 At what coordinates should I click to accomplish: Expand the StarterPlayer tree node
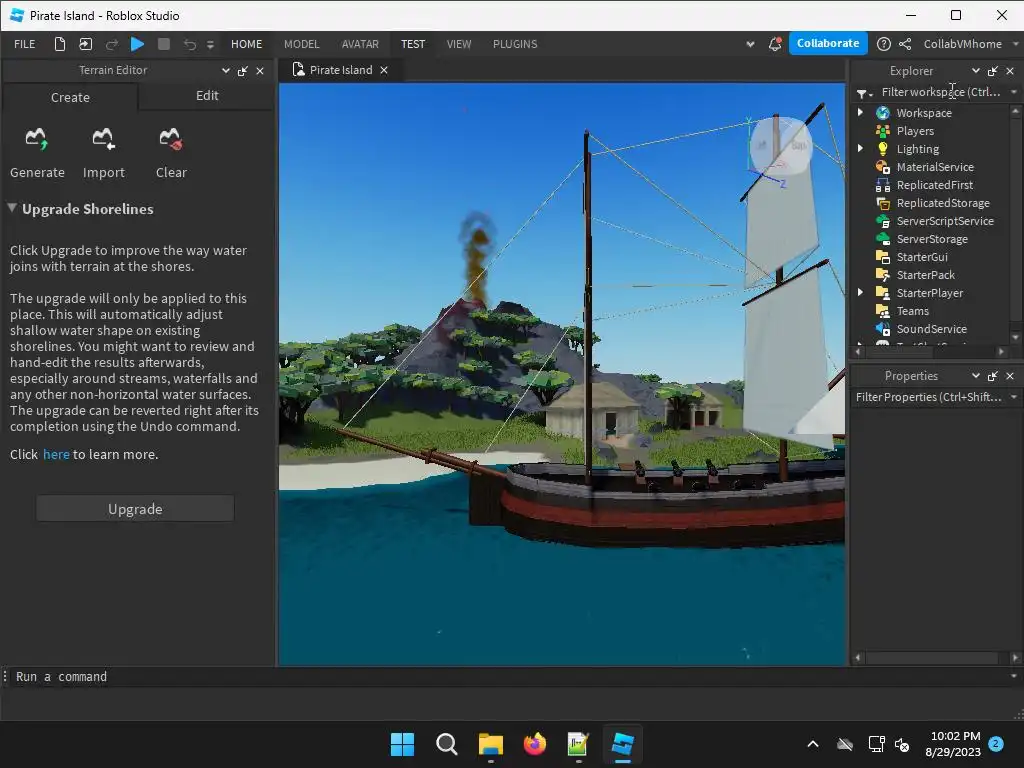point(860,292)
